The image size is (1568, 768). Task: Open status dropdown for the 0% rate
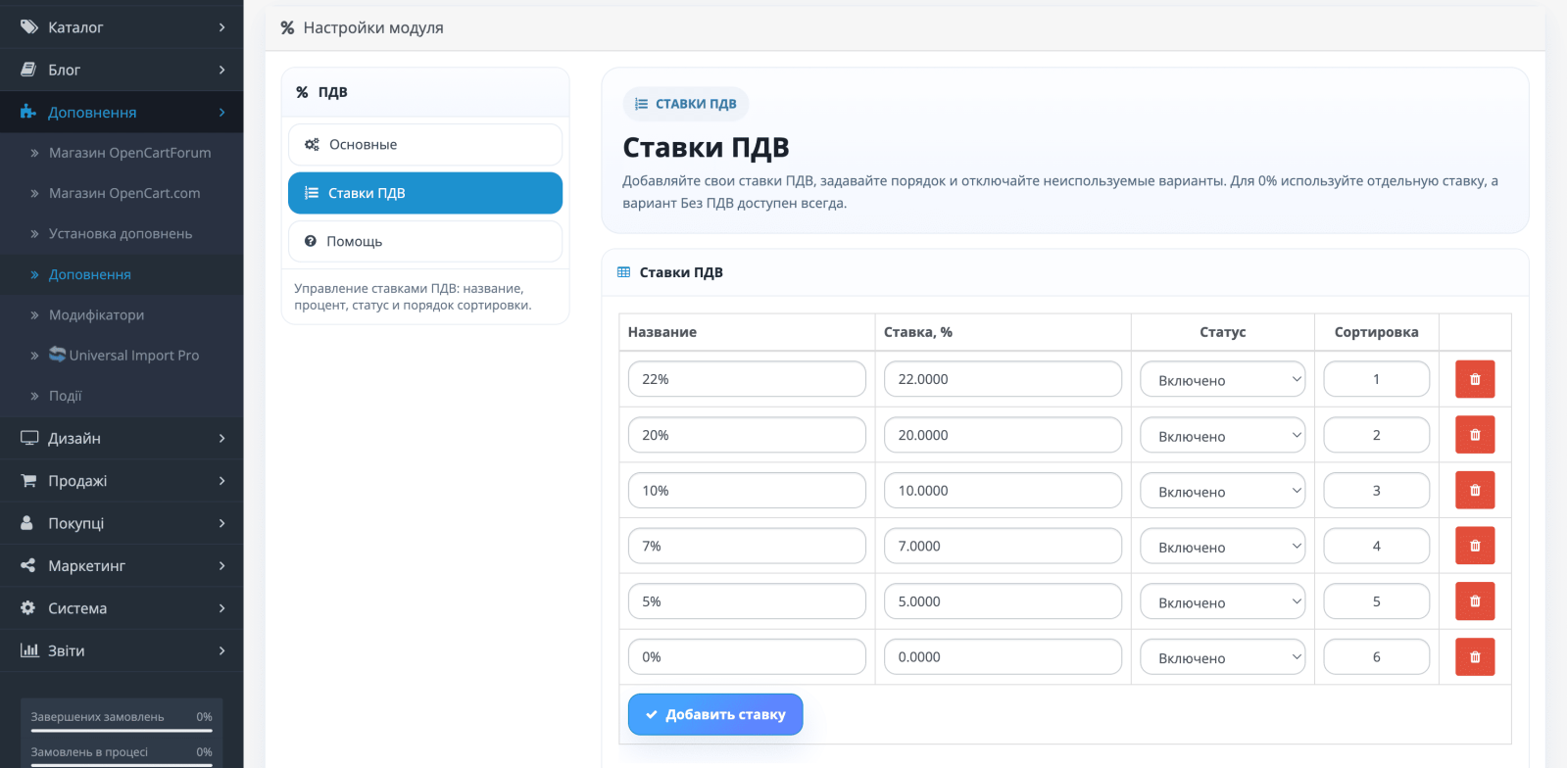[1223, 657]
